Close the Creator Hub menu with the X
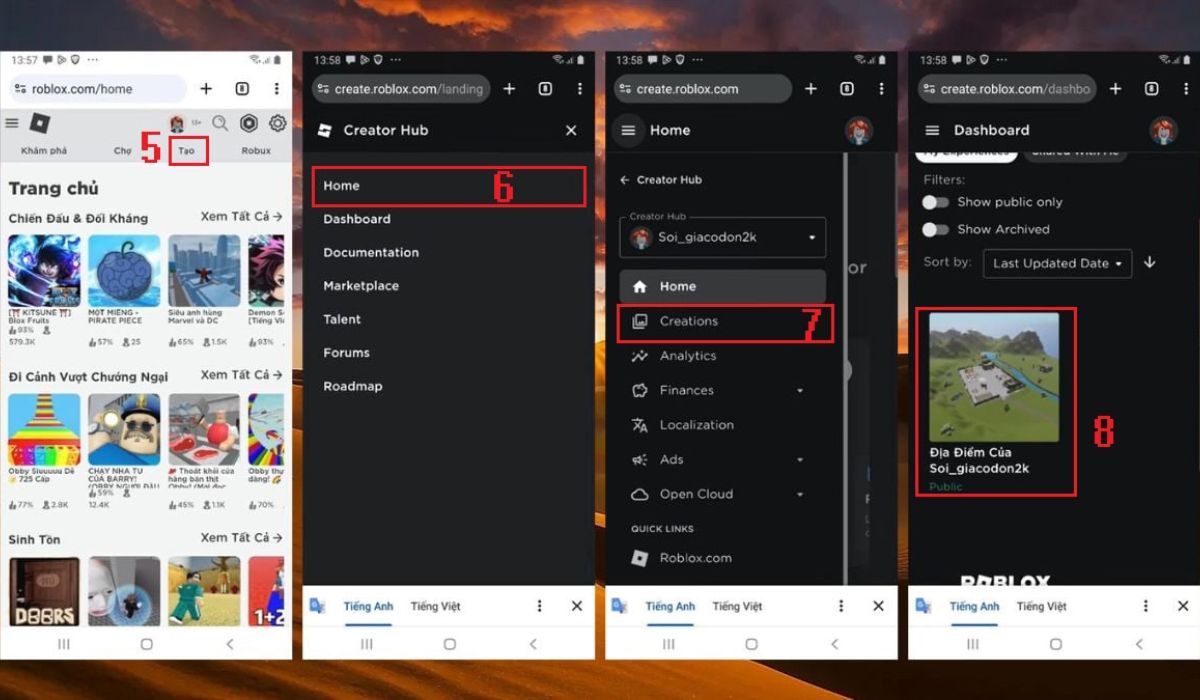The height and width of the screenshot is (700, 1200). click(x=571, y=130)
